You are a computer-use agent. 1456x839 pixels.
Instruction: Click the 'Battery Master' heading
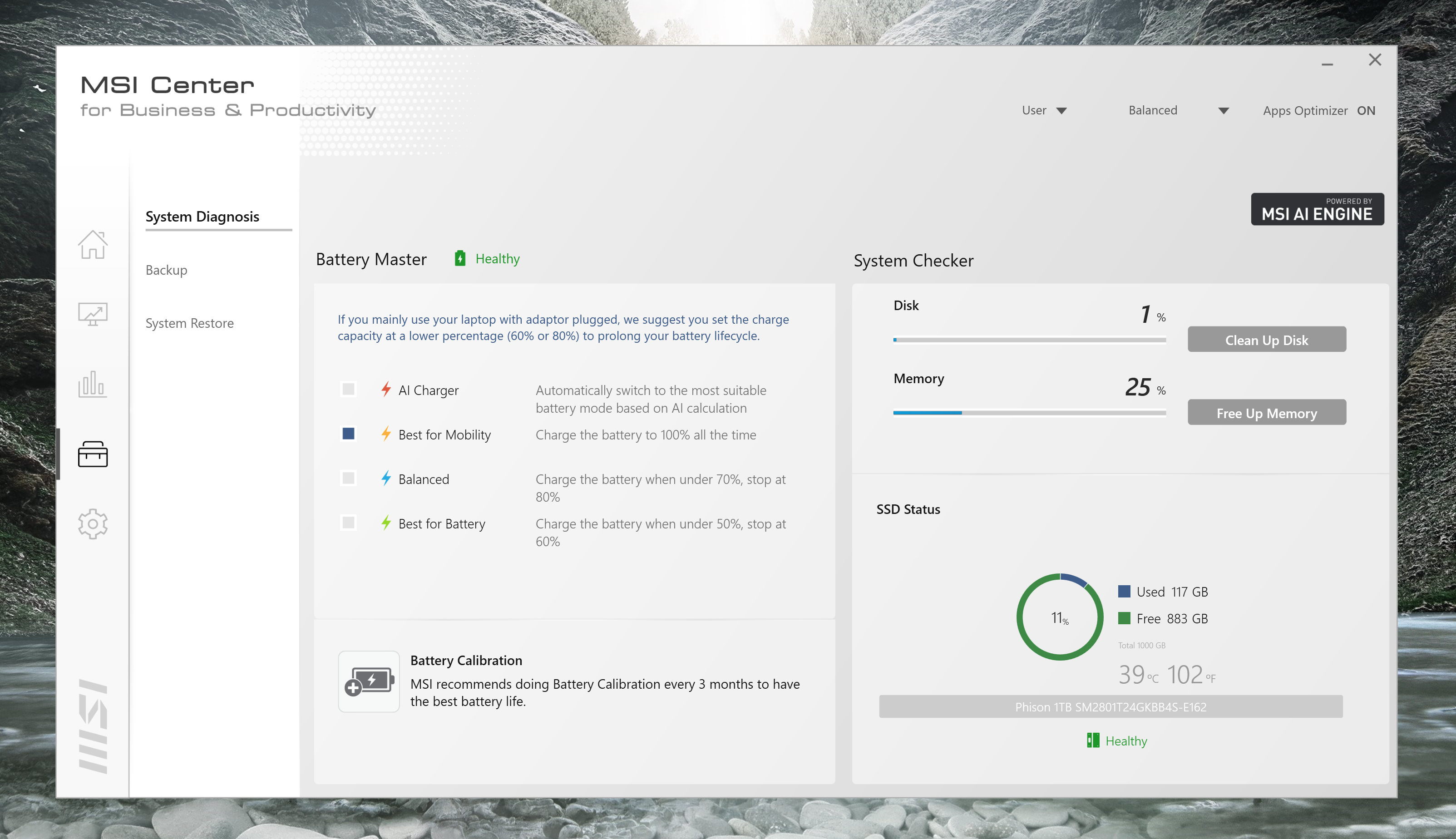[x=371, y=259]
